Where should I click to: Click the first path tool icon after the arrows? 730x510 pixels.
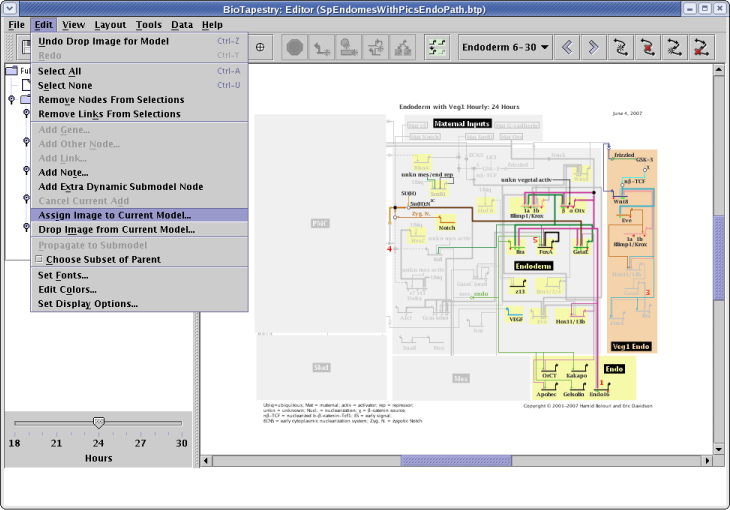coord(621,47)
